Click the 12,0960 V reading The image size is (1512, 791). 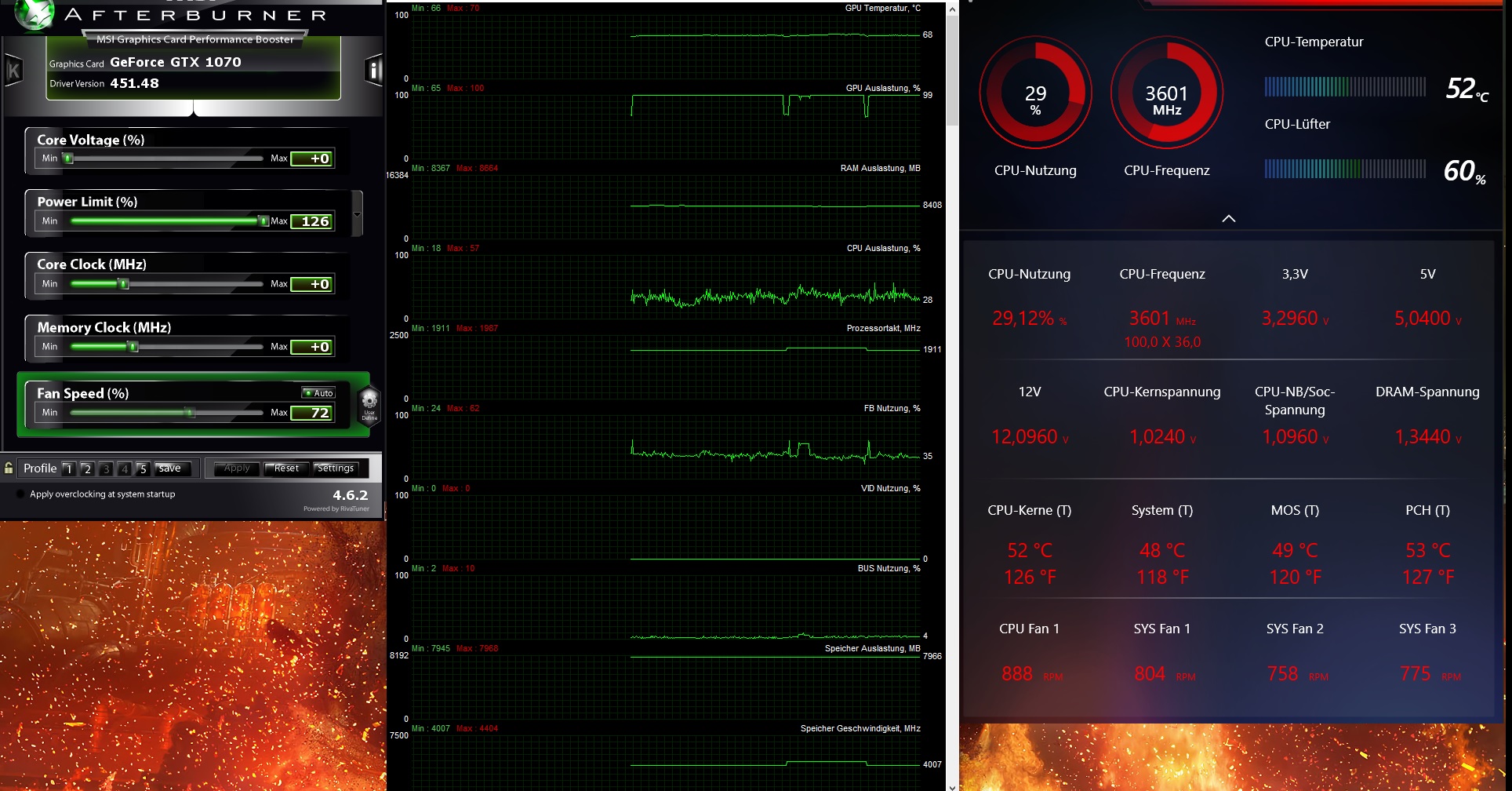[1030, 437]
